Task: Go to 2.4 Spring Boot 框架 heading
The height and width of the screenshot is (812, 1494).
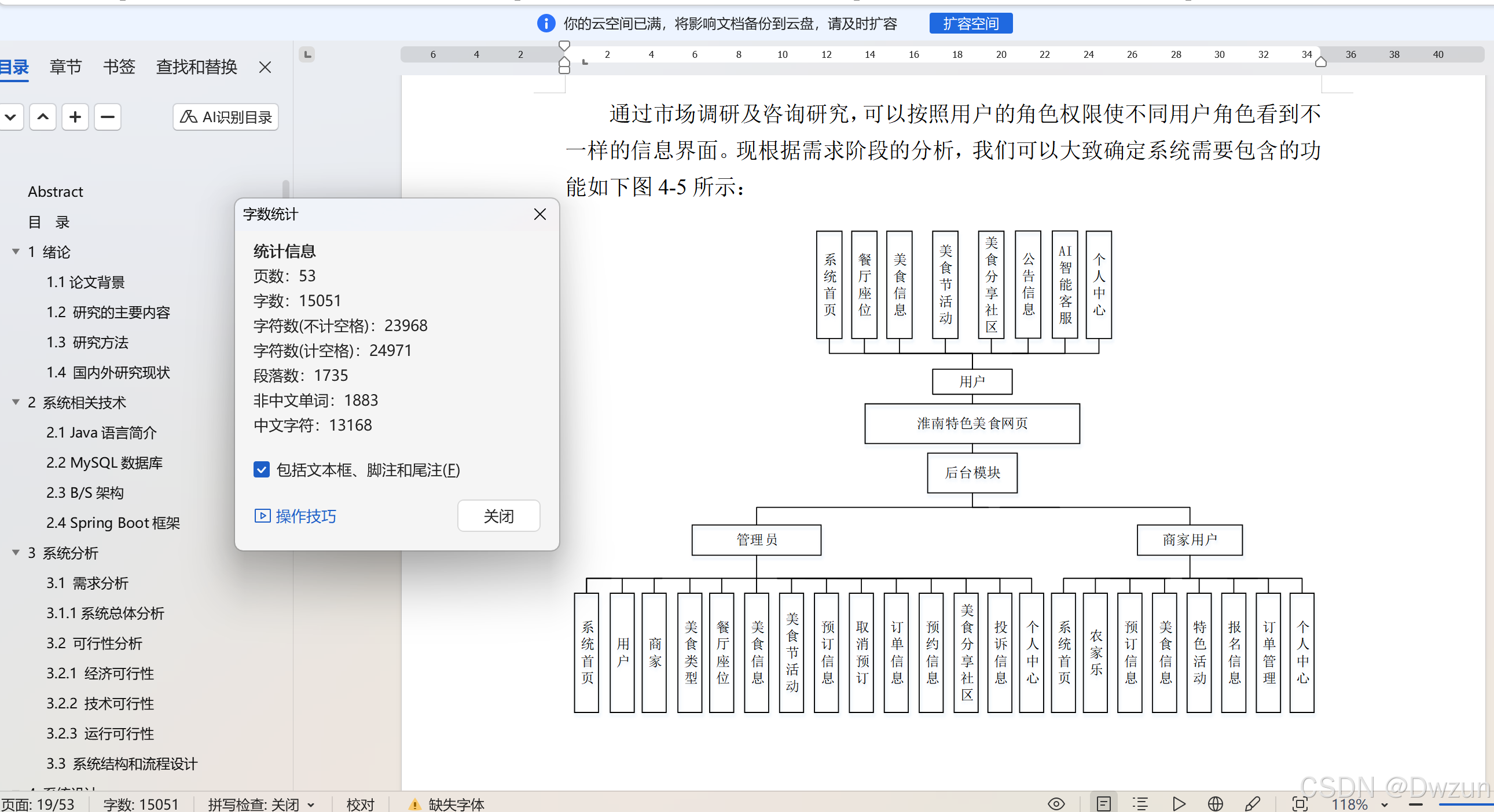Action: click(x=113, y=523)
